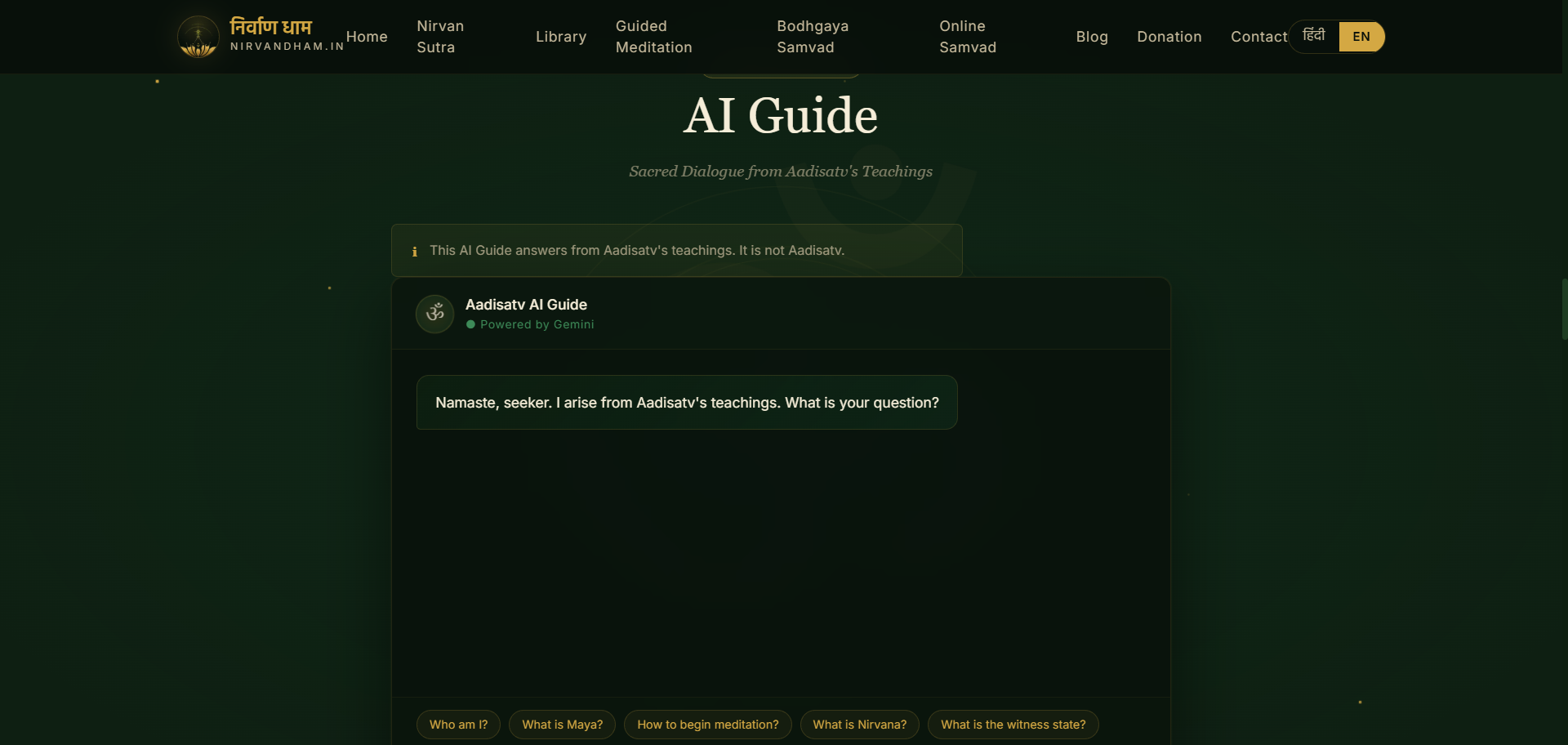
Task: Click the page vertical scrollbar thumb
Action: (1565, 309)
